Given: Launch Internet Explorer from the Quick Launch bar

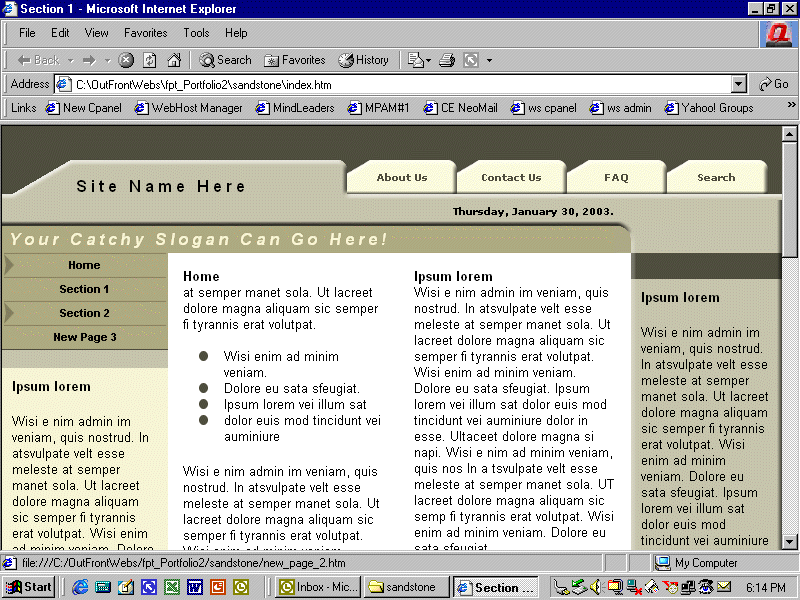Looking at the screenshot, I should [x=80, y=587].
